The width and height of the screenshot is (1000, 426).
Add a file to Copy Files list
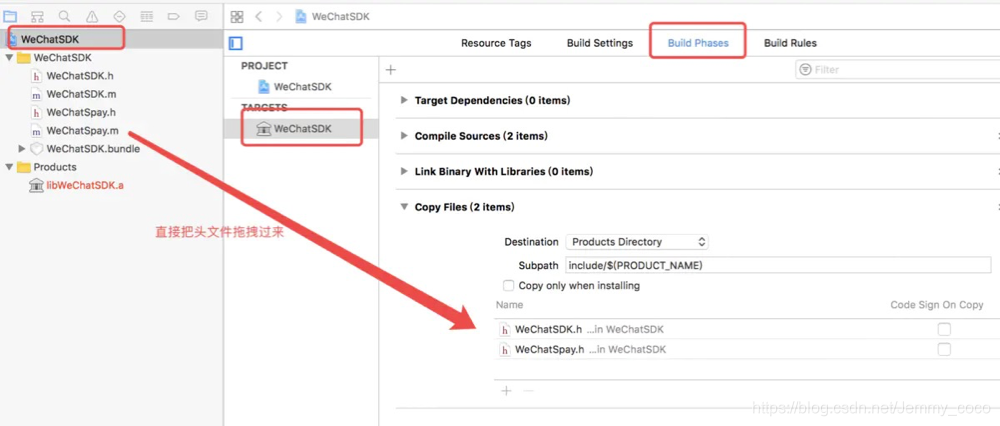point(506,390)
